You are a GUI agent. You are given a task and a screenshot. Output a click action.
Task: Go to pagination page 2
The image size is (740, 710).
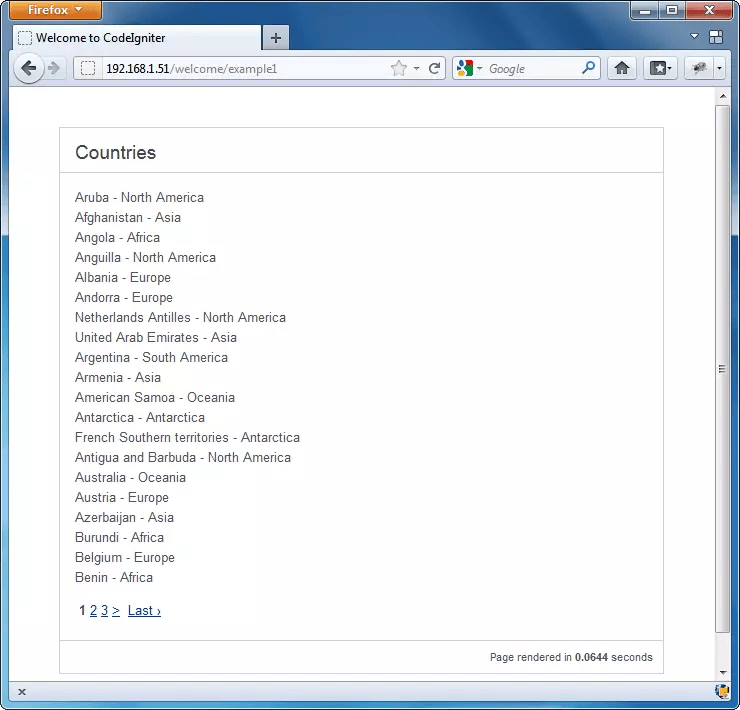point(93,610)
